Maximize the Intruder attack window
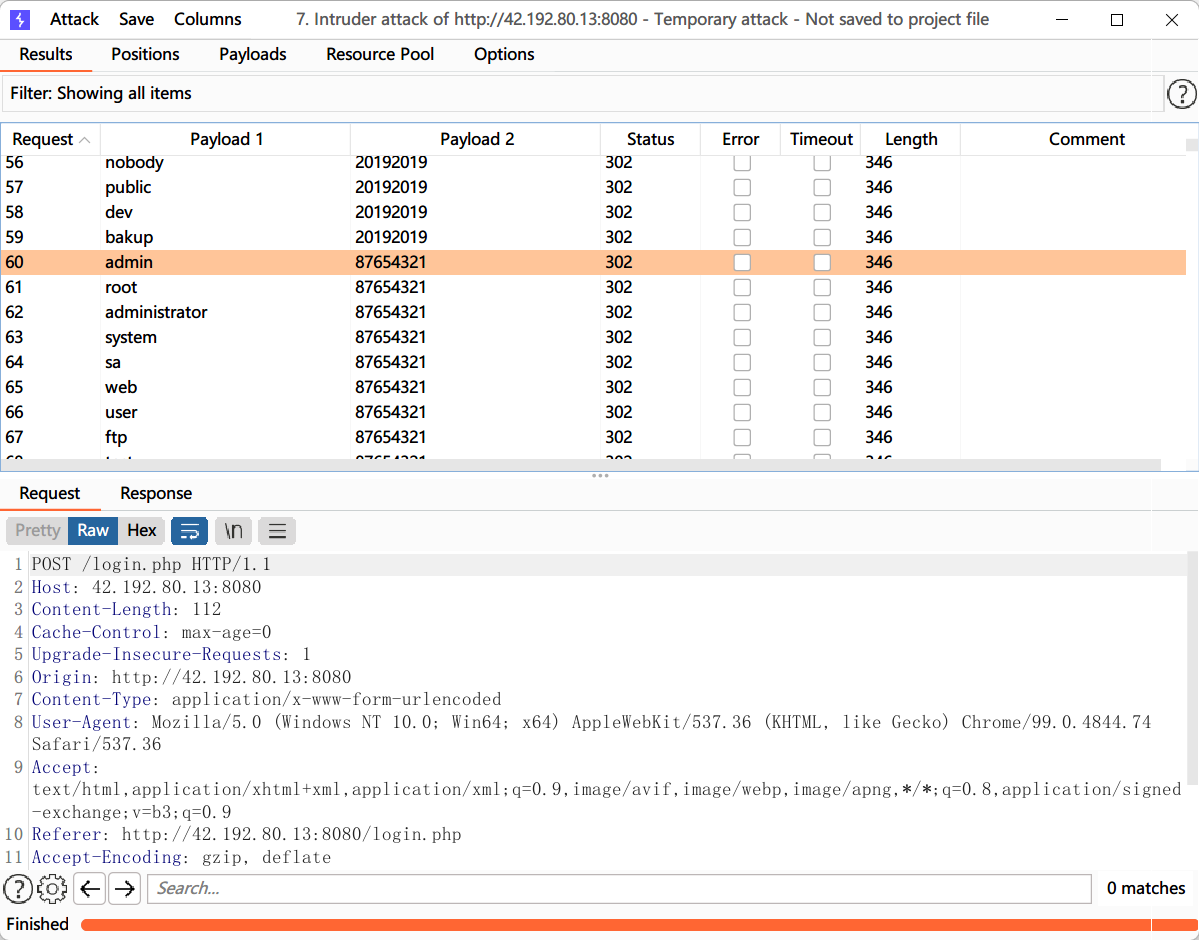Viewport: 1199px width, 940px height. (x=1116, y=20)
